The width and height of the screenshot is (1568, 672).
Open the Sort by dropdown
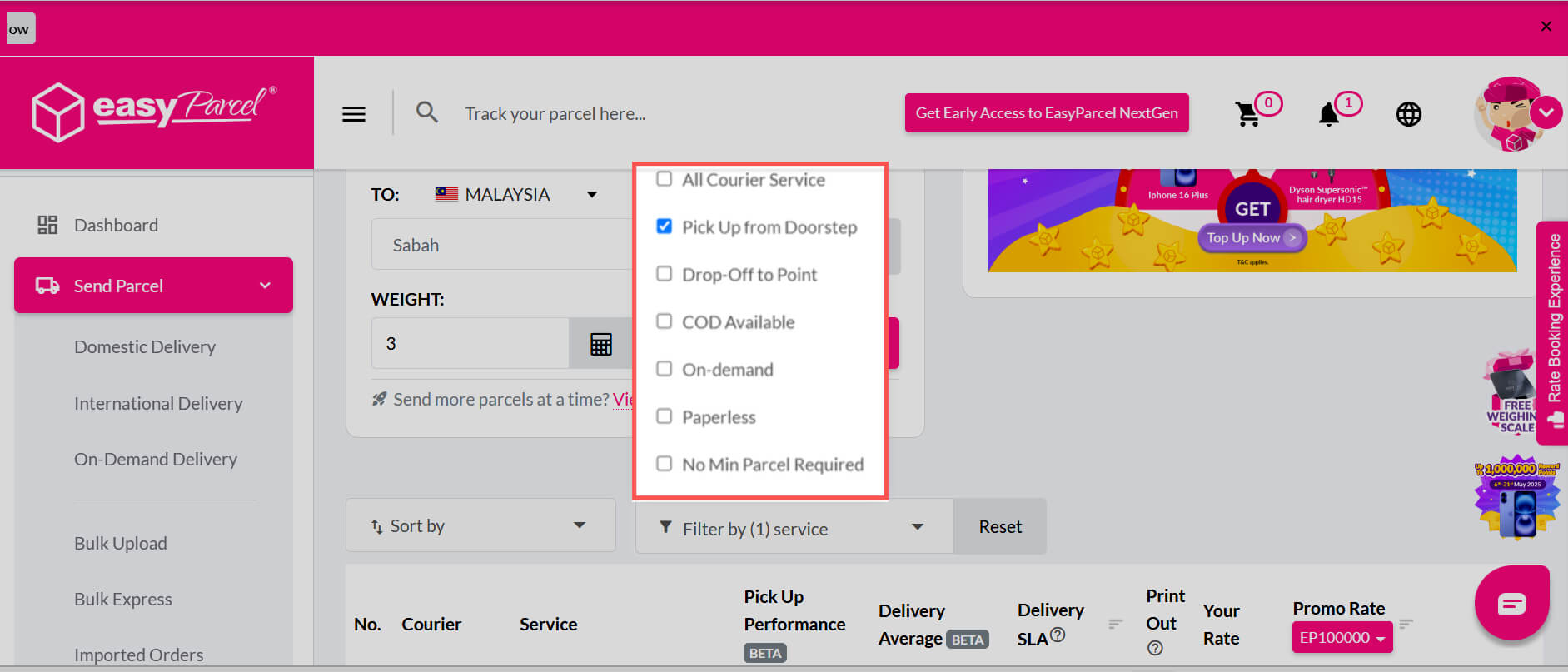[480, 525]
